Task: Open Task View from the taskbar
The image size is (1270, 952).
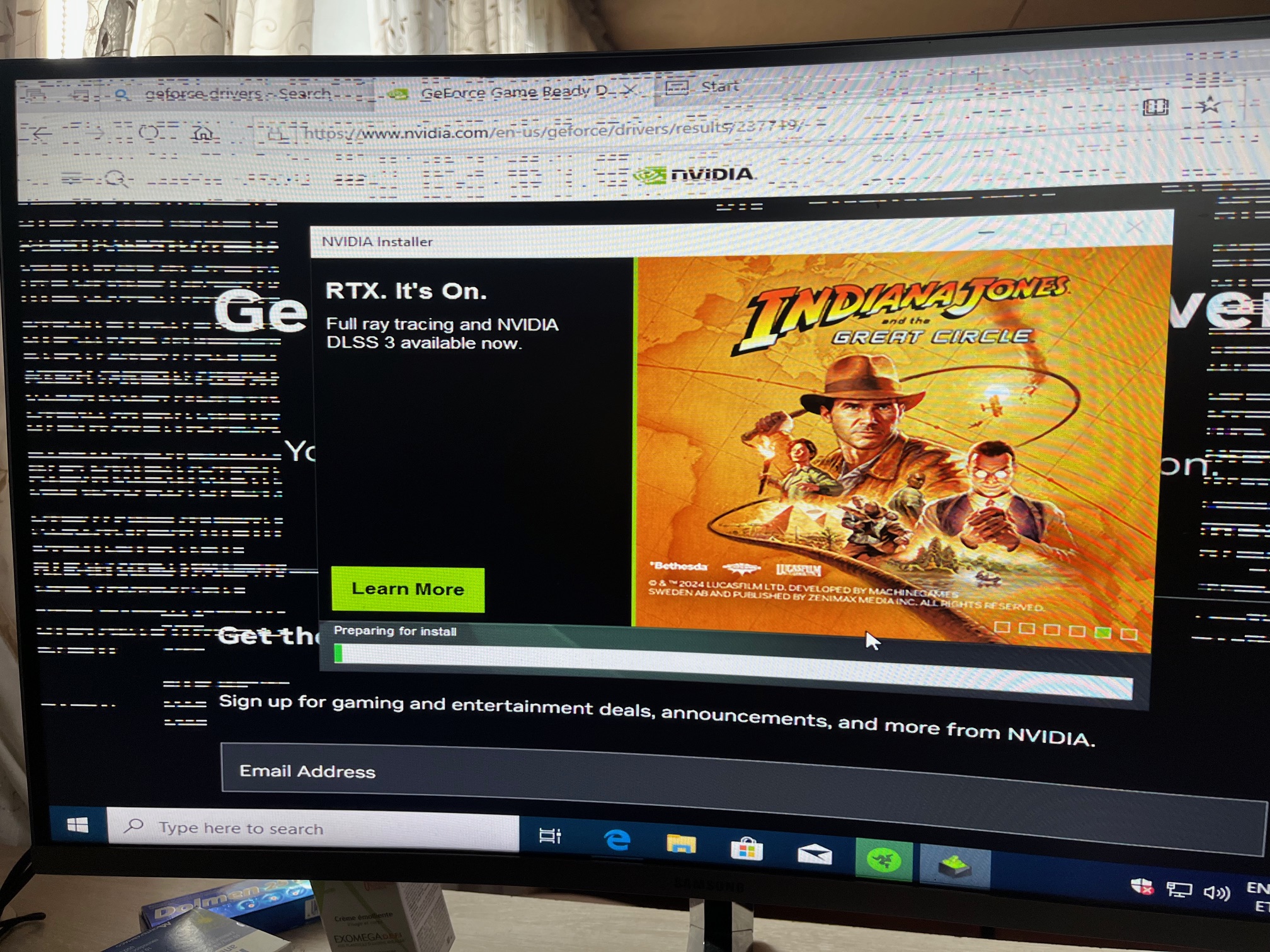Action: [x=550, y=836]
